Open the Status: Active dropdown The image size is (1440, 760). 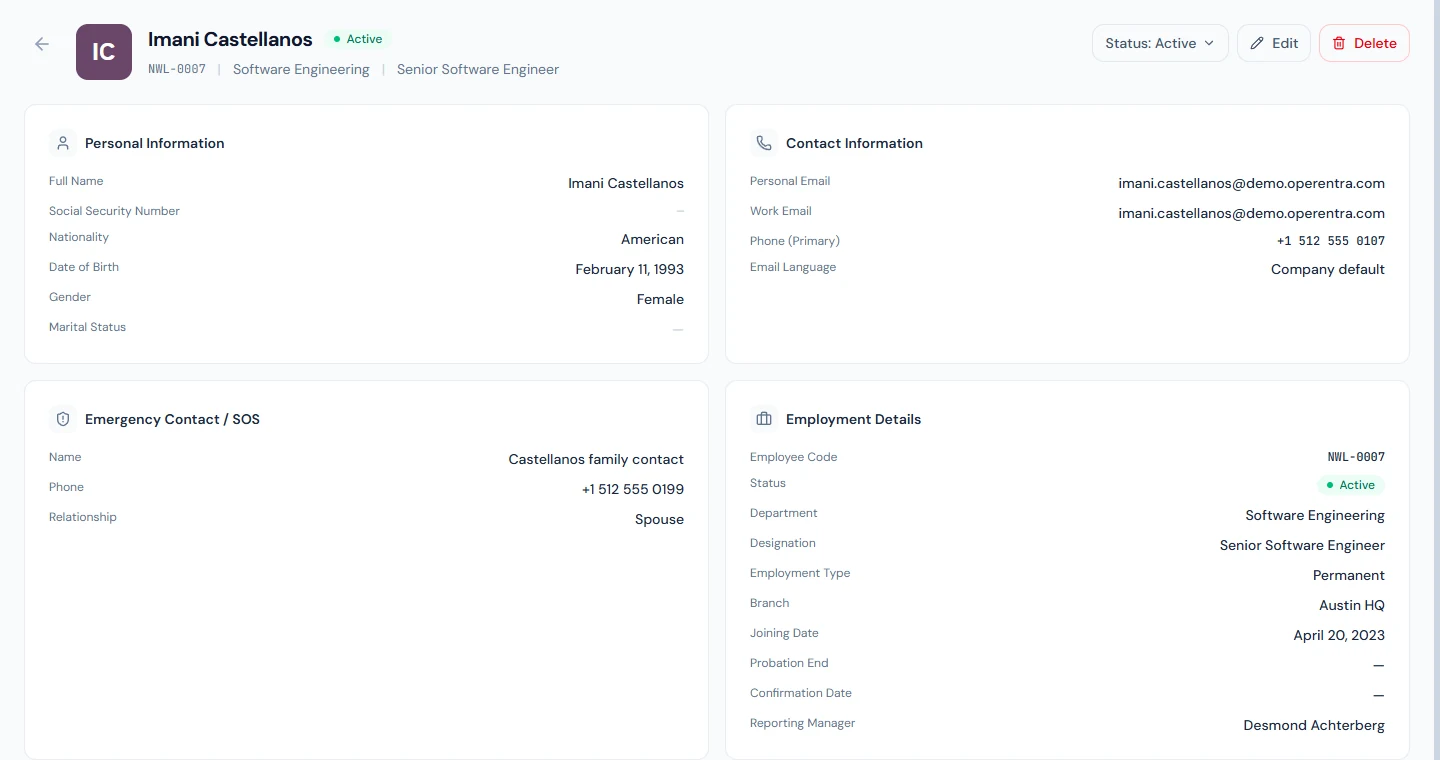pyautogui.click(x=1160, y=43)
